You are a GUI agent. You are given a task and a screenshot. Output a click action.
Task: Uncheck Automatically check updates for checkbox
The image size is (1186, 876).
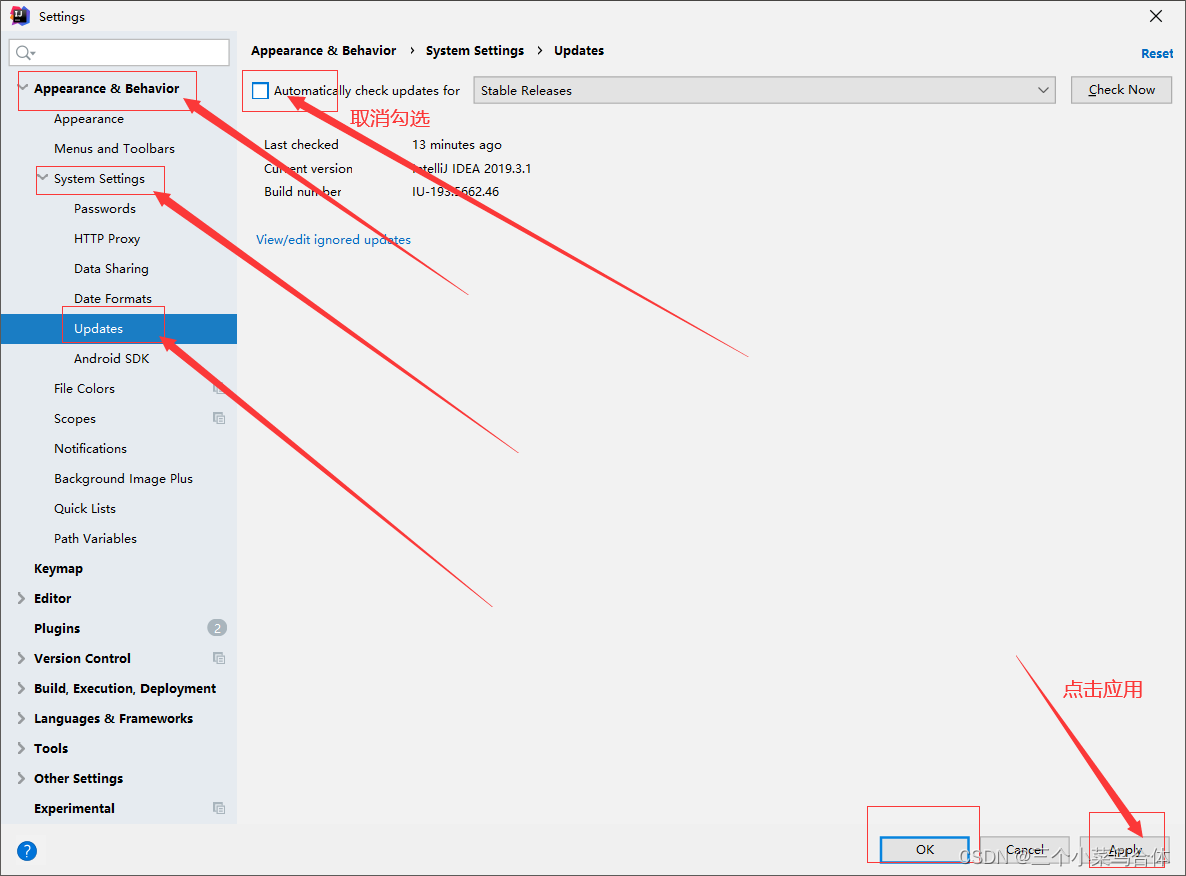[x=260, y=91]
